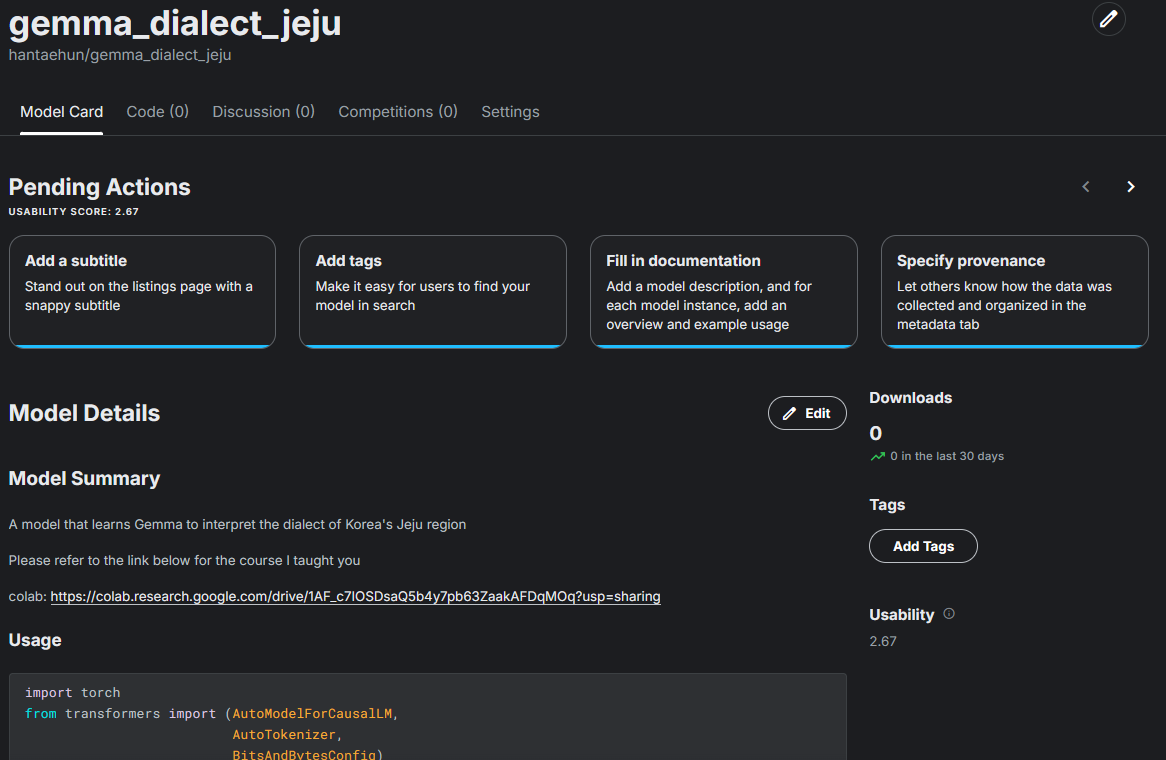The width and height of the screenshot is (1166, 760).
Task: Open the Model Card tab
Action: (61, 112)
